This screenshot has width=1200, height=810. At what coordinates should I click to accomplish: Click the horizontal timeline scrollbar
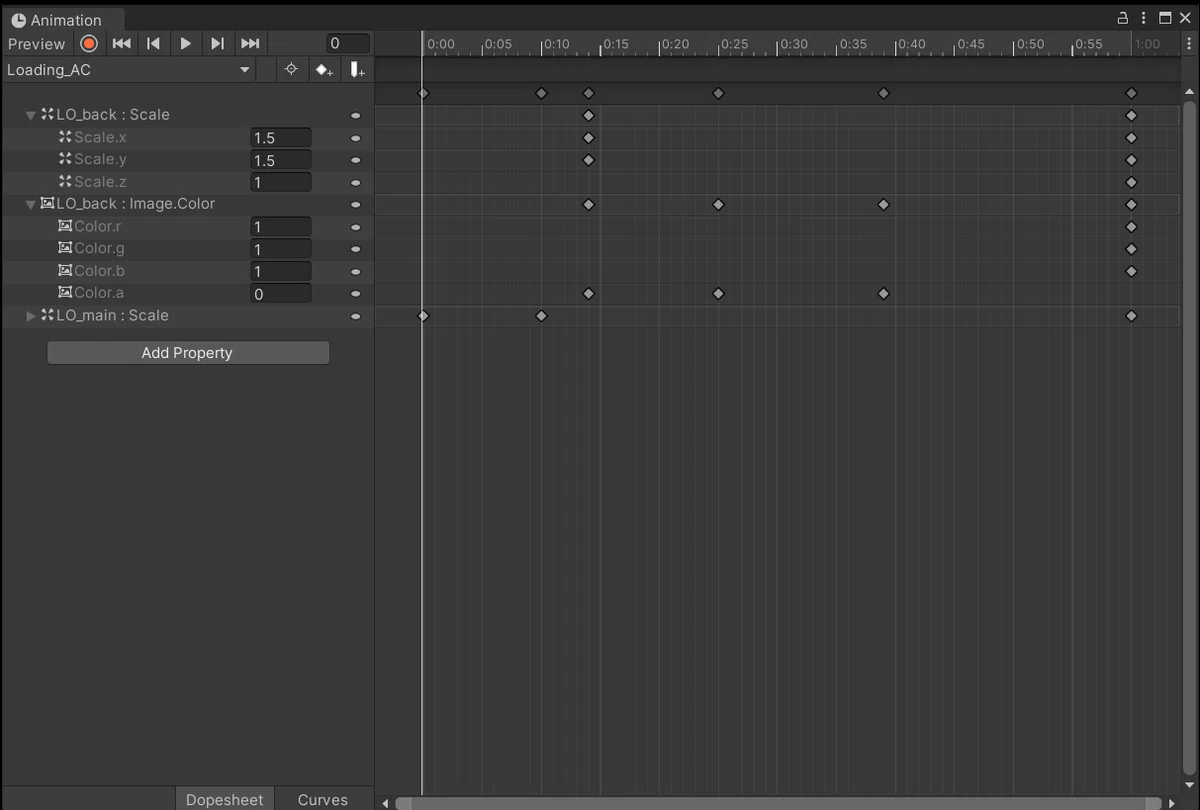[778, 803]
